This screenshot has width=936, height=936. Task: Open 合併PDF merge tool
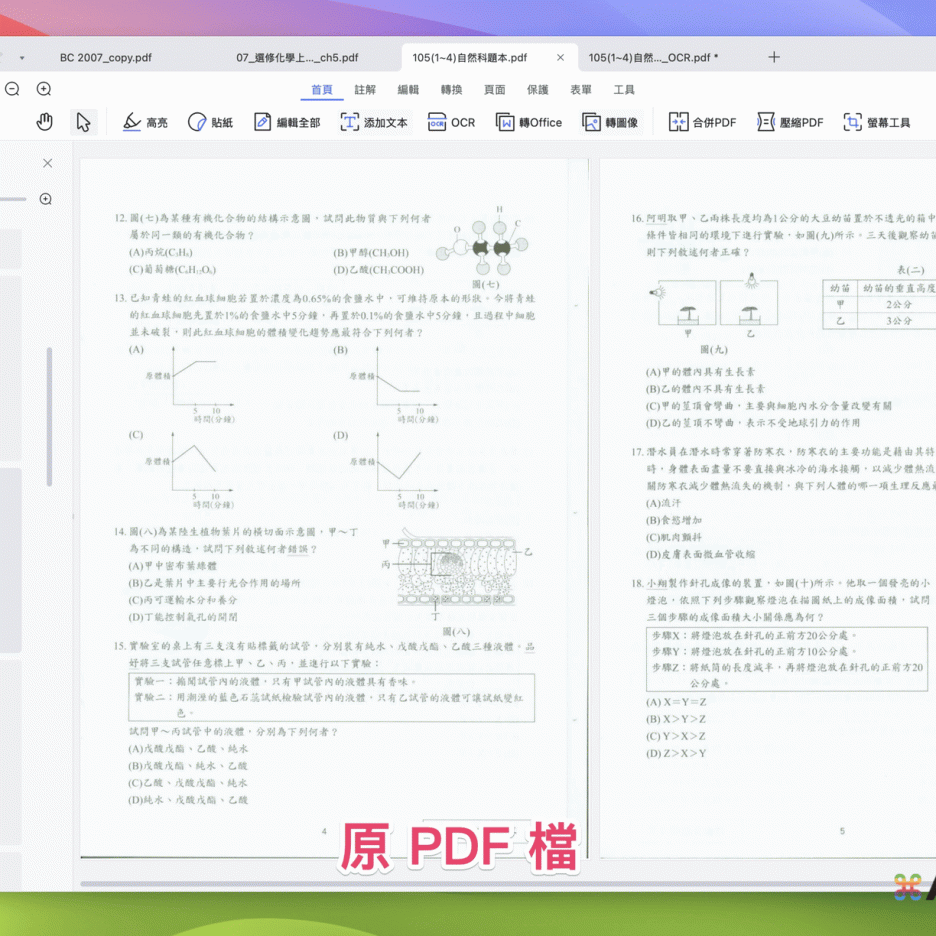(702, 122)
